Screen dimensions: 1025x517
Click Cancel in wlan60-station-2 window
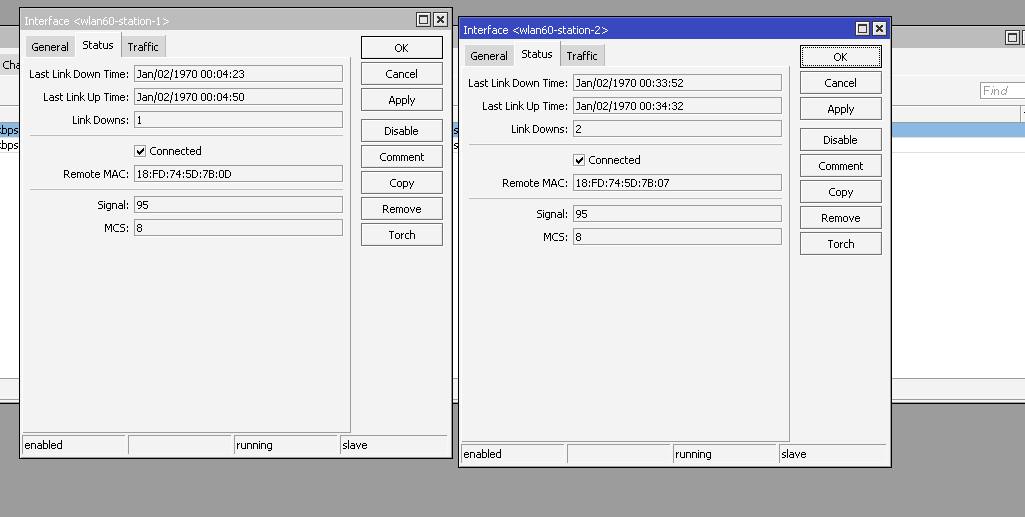[841, 83]
